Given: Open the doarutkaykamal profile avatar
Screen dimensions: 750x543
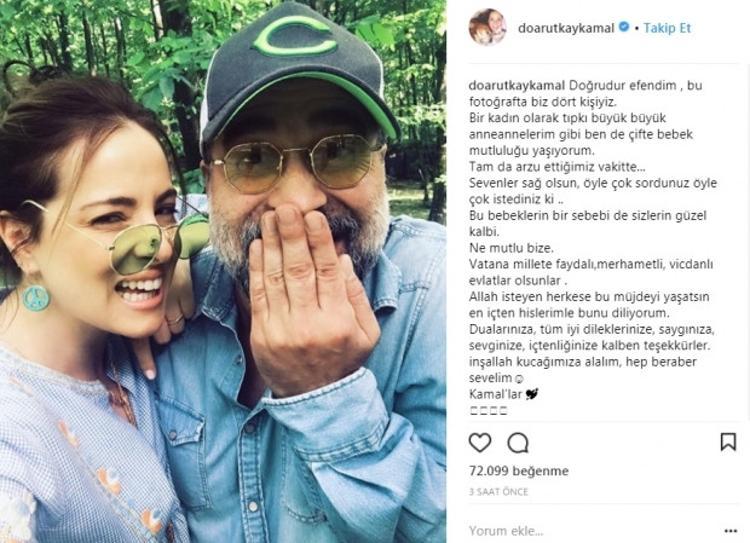Looking at the screenshot, I should pyautogui.click(x=487, y=27).
